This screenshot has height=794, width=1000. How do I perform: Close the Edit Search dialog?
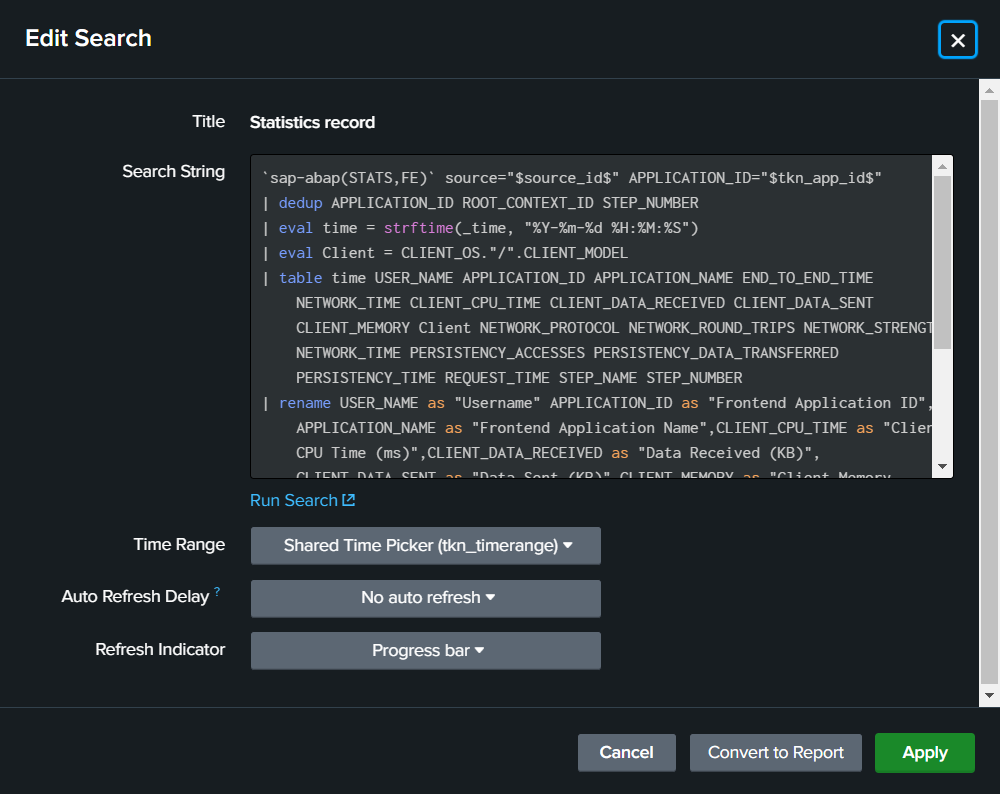pyautogui.click(x=957, y=40)
